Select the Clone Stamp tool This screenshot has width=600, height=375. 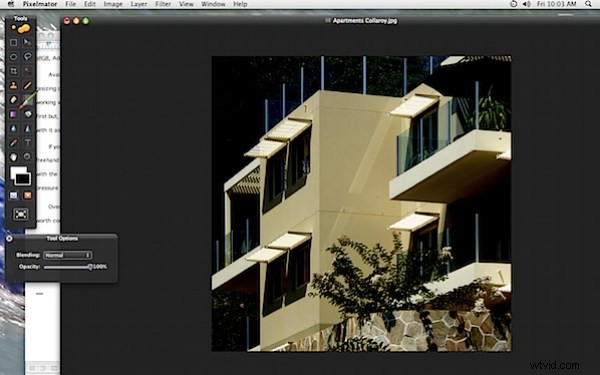[x=13, y=85]
